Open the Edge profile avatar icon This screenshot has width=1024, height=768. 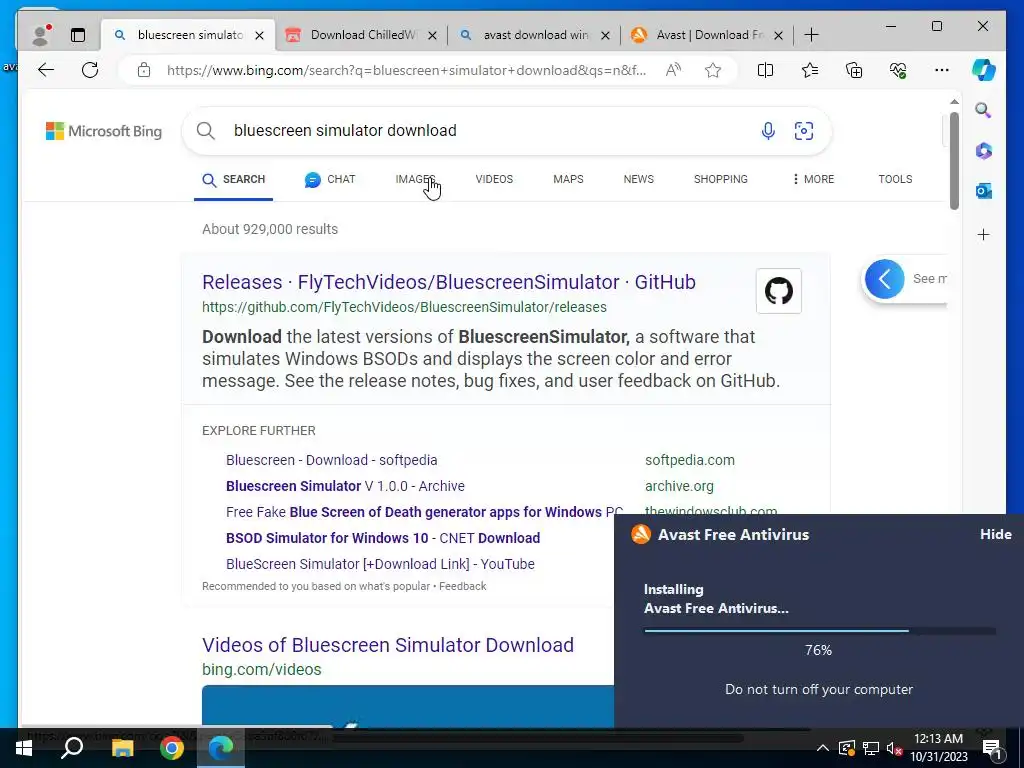pos(41,35)
